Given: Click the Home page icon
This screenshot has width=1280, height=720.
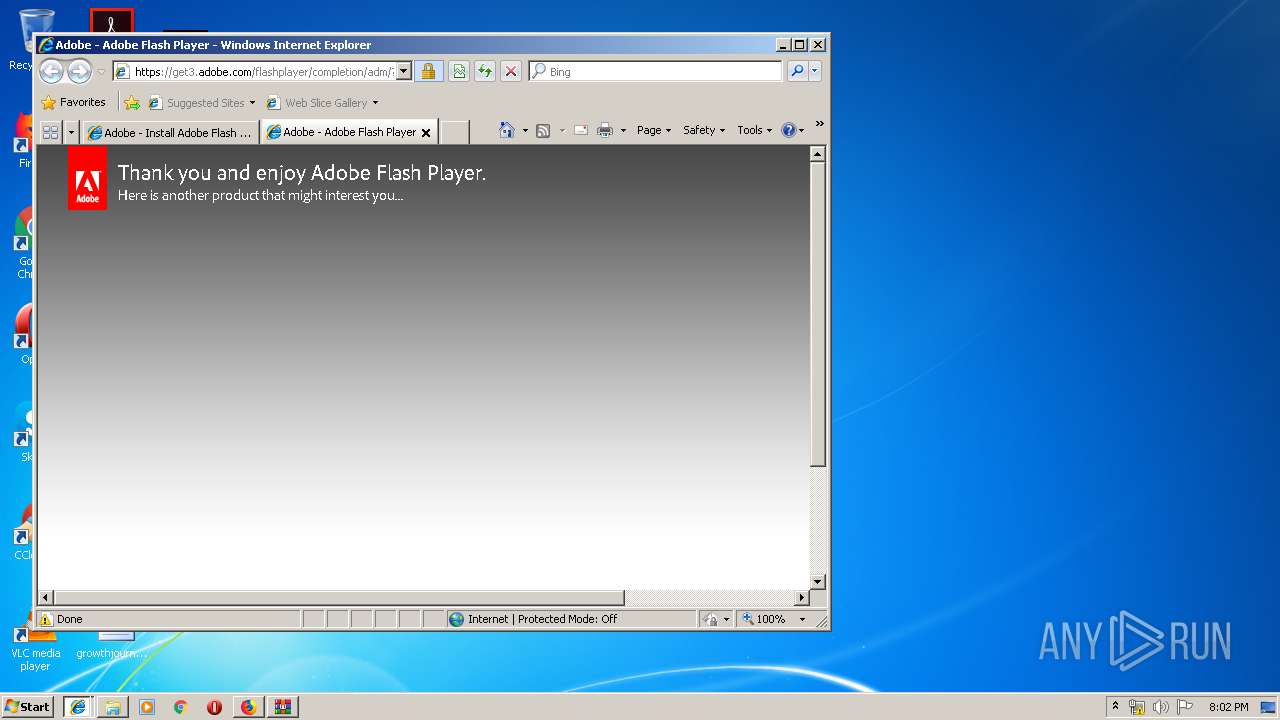Looking at the screenshot, I should click(507, 130).
